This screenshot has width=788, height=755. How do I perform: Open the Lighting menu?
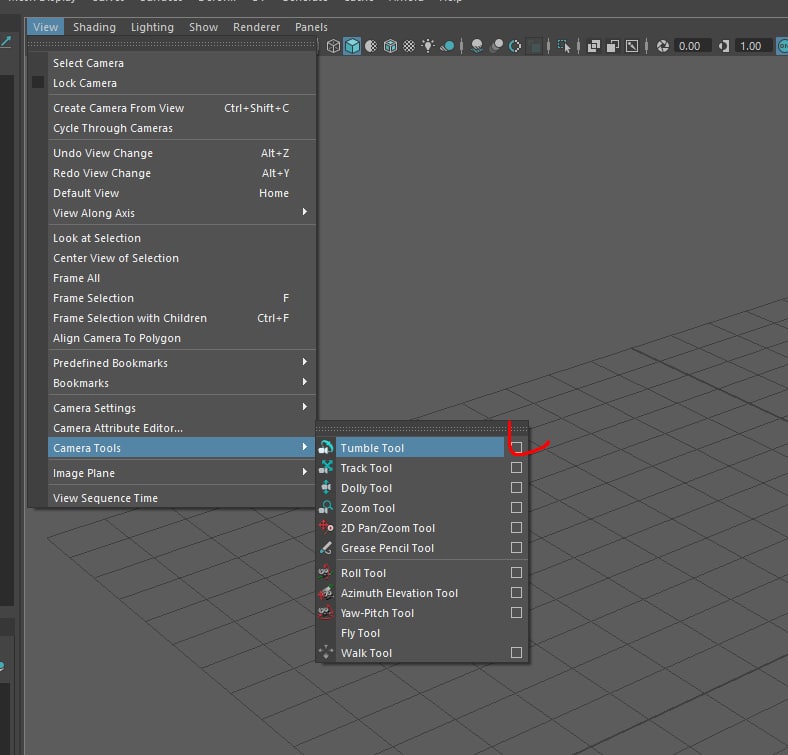pos(152,27)
